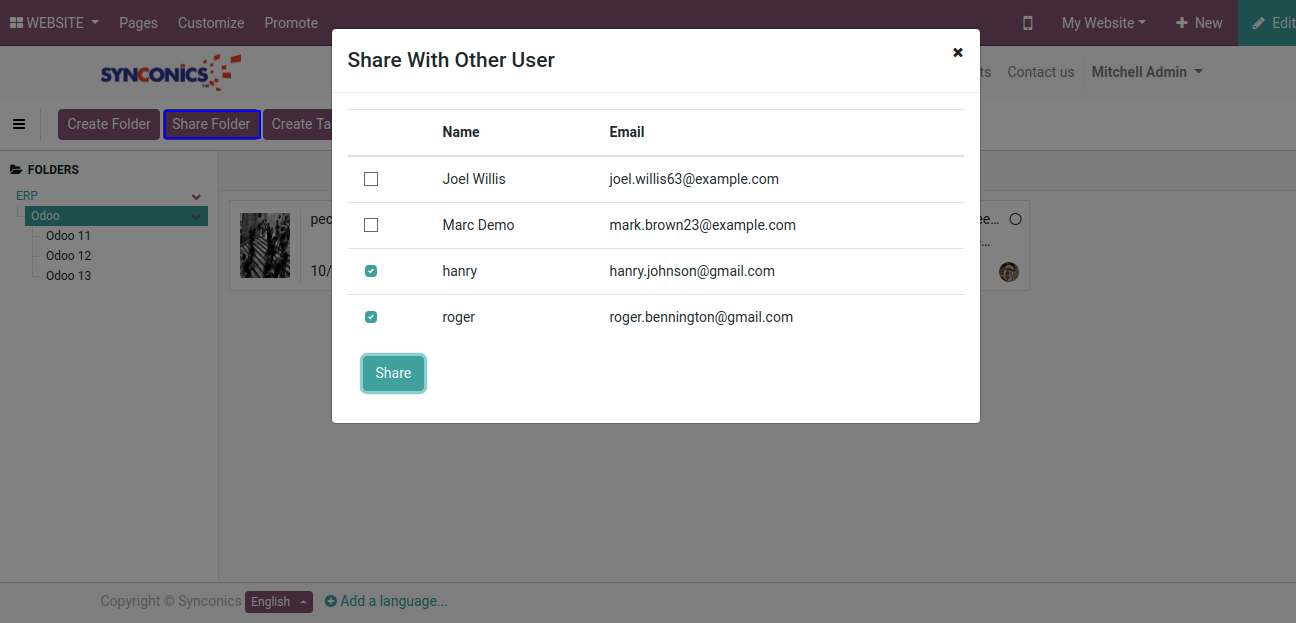Collapse the ERP folder chevron
The width and height of the screenshot is (1296, 623).
click(196, 197)
